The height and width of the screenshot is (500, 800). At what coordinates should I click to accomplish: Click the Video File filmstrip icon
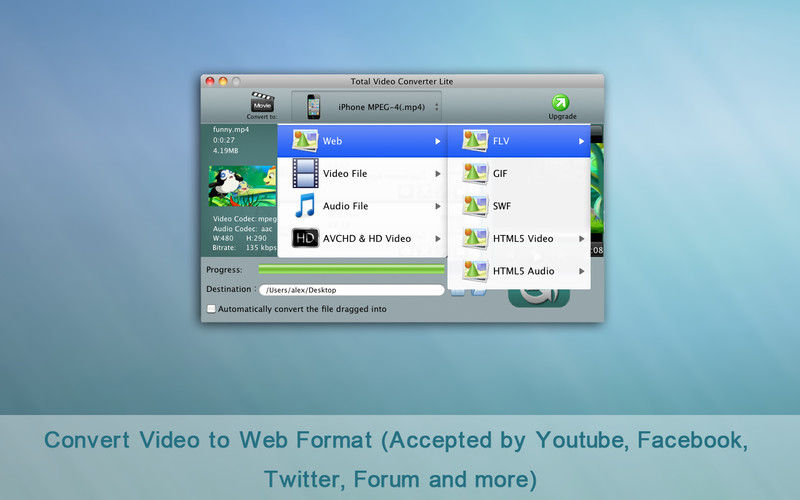pyautogui.click(x=305, y=173)
